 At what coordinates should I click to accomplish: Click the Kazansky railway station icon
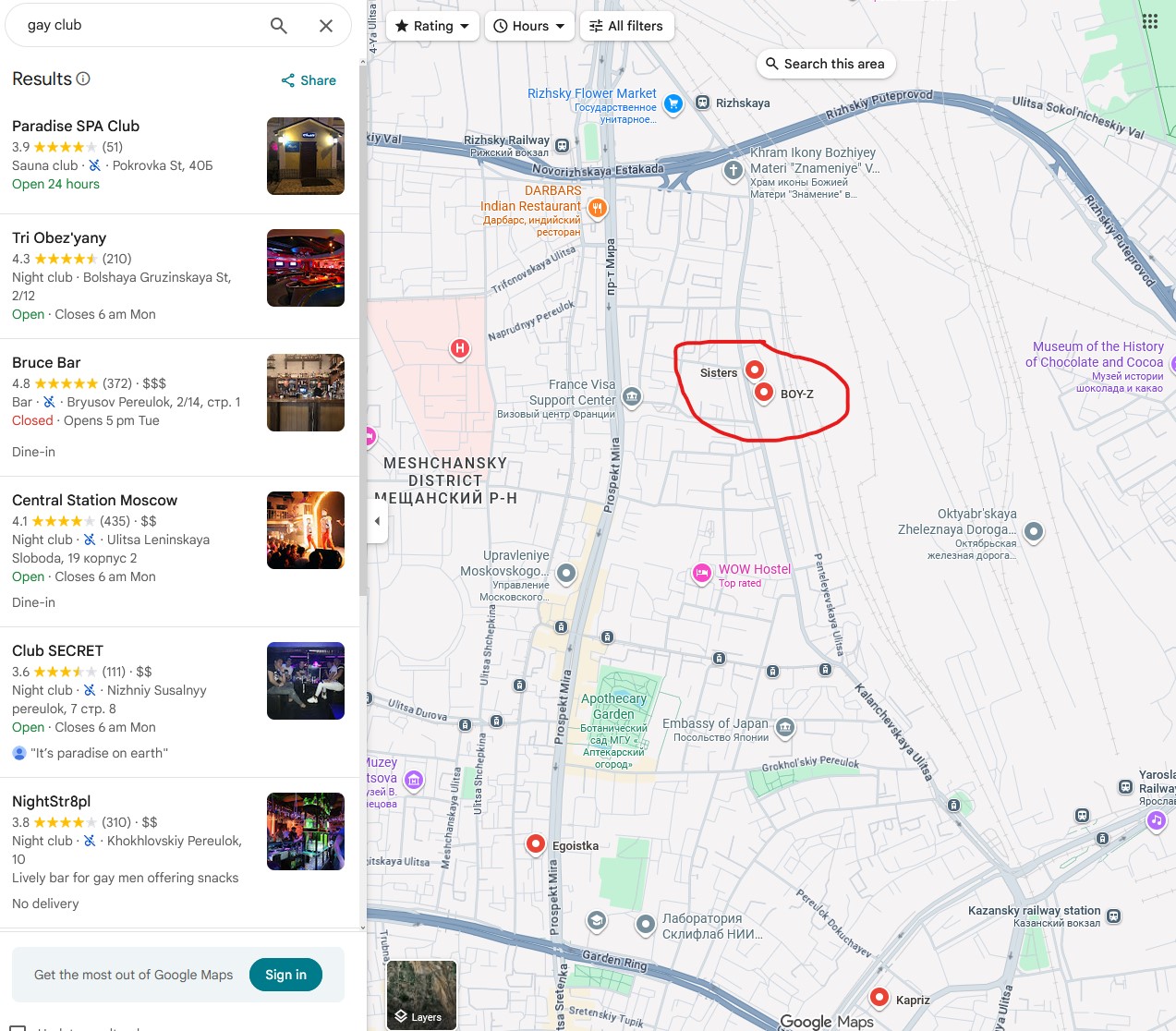pyautogui.click(x=1113, y=916)
